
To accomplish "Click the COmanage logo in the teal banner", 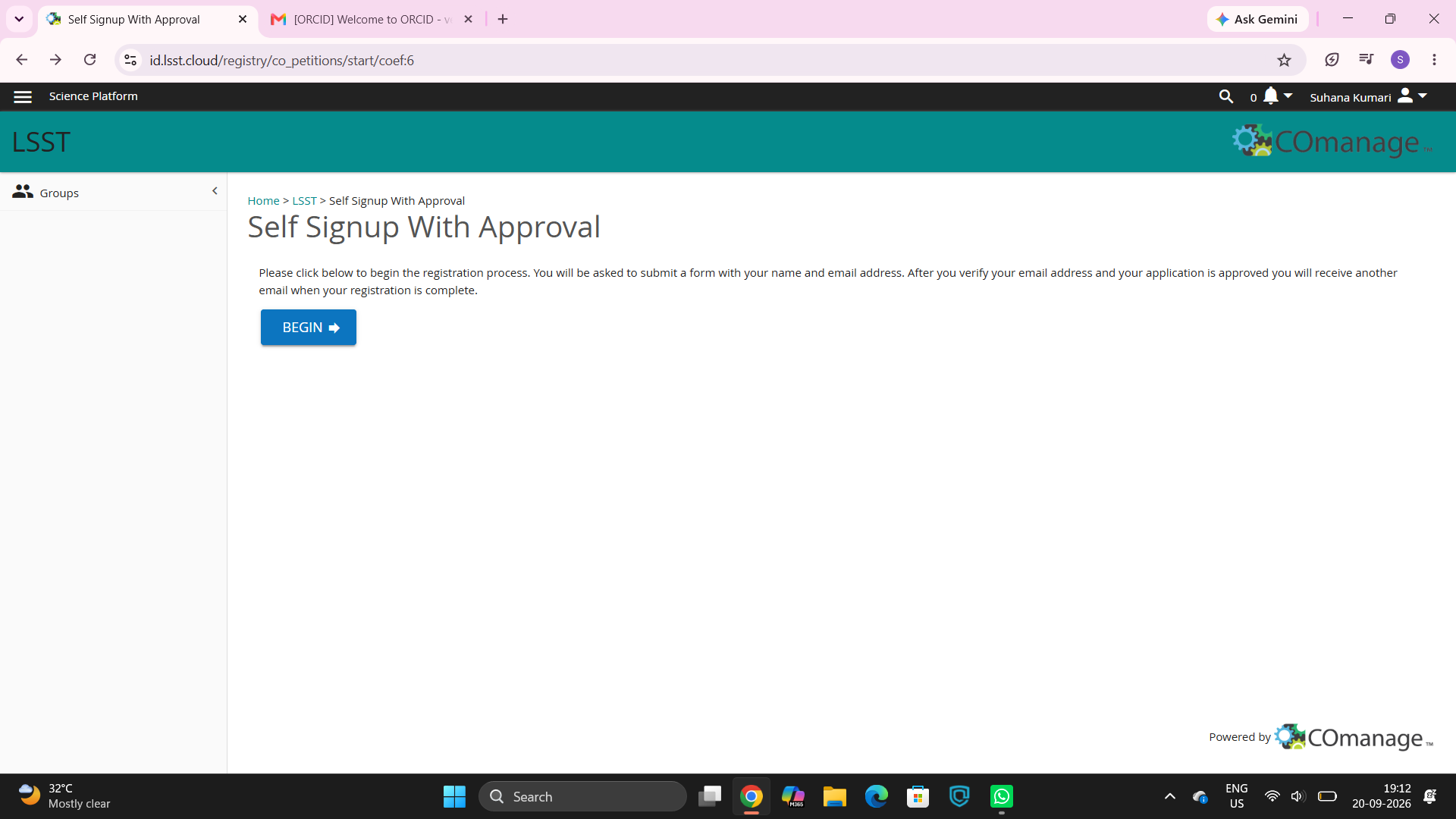I will tap(1332, 142).
